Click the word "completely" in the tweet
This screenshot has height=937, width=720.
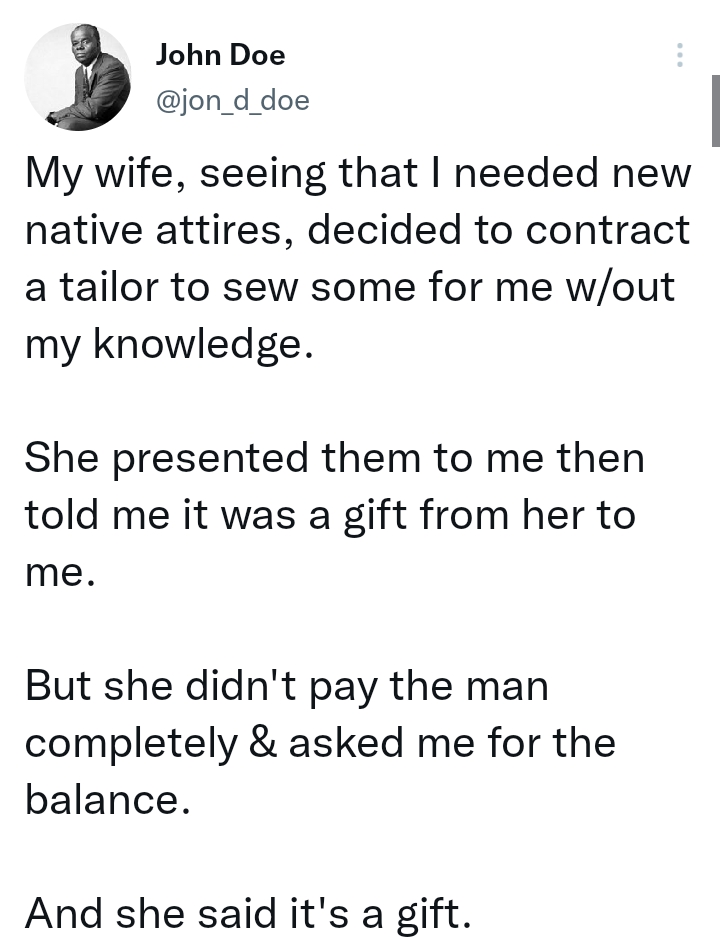pos(131,743)
